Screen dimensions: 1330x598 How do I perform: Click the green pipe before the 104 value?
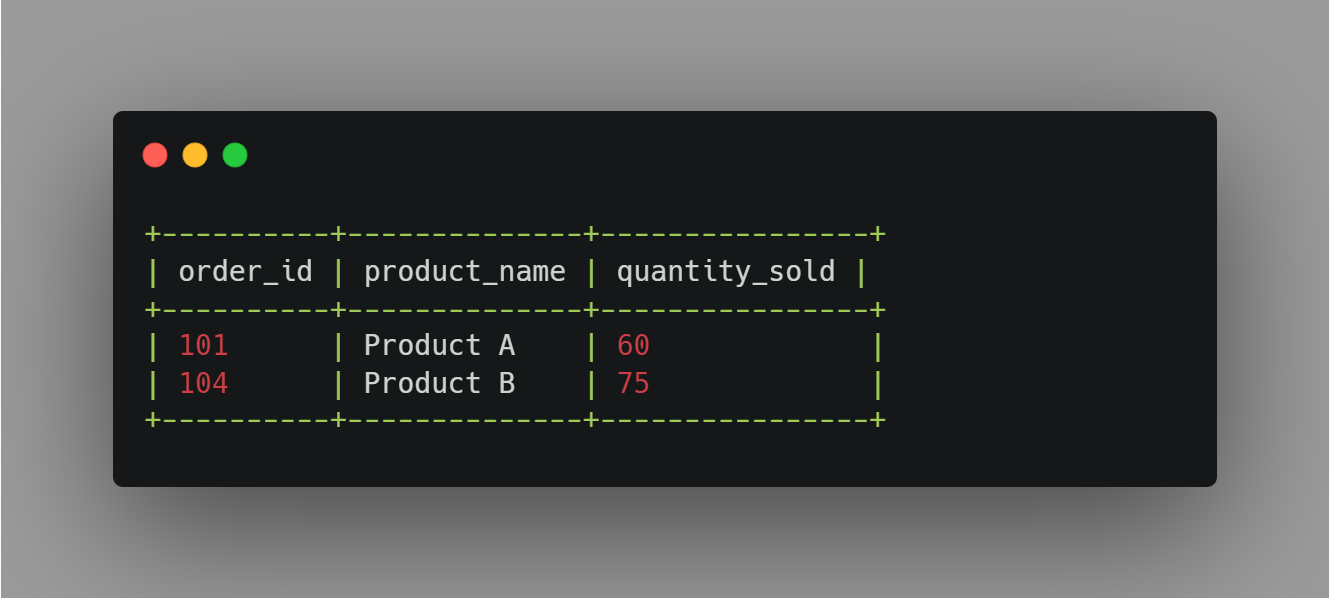(x=153, y=383)
